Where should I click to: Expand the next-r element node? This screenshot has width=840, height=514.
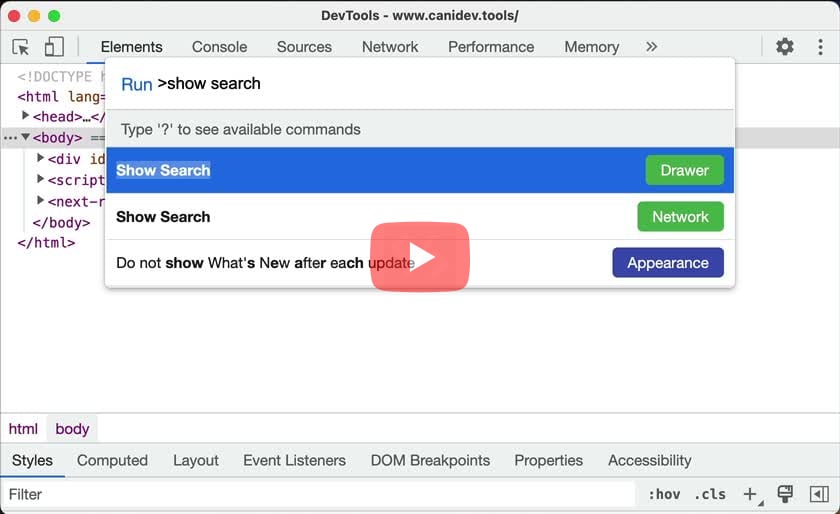[x=40, y=200]
